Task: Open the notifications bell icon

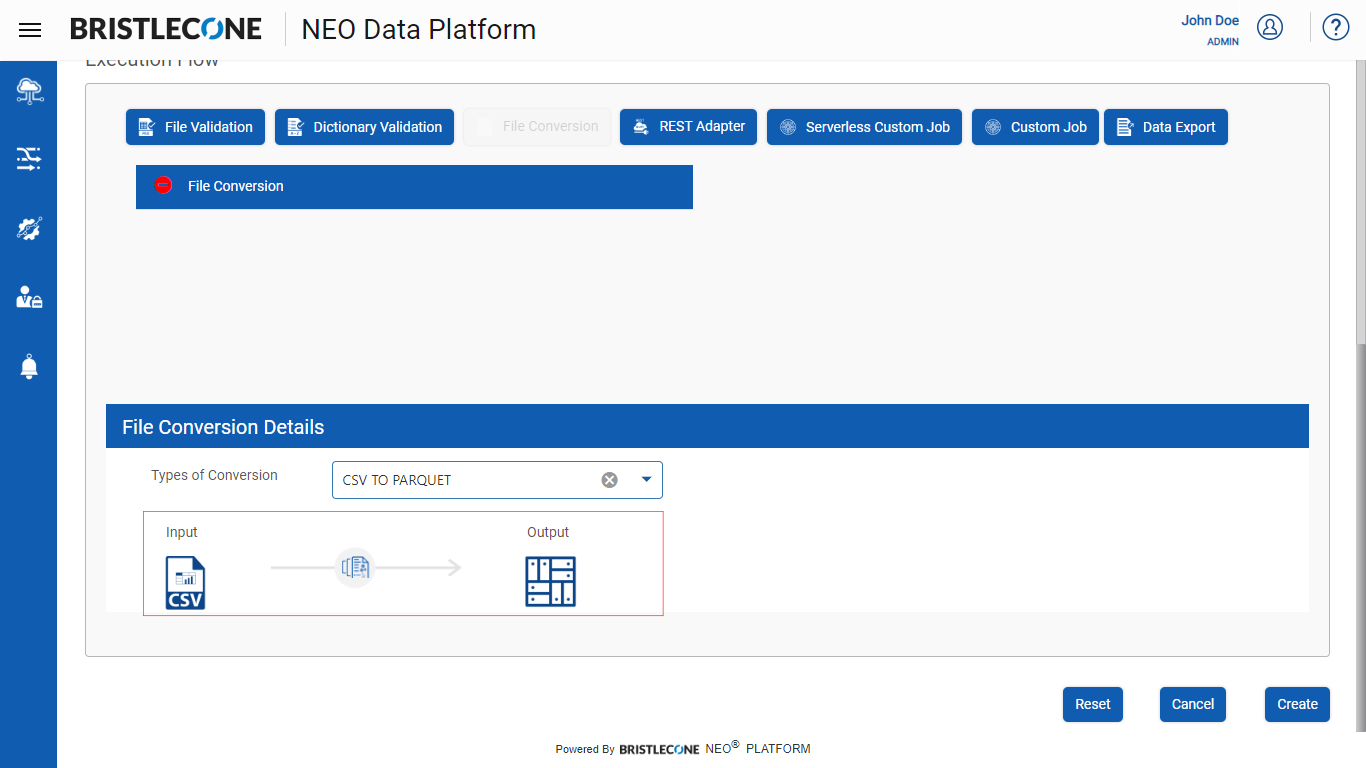Action: [x=29, y=366]
